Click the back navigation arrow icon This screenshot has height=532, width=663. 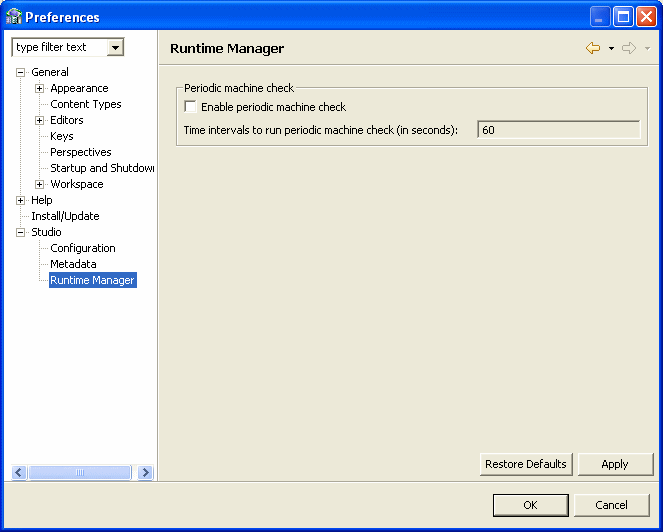coord(593,48)
